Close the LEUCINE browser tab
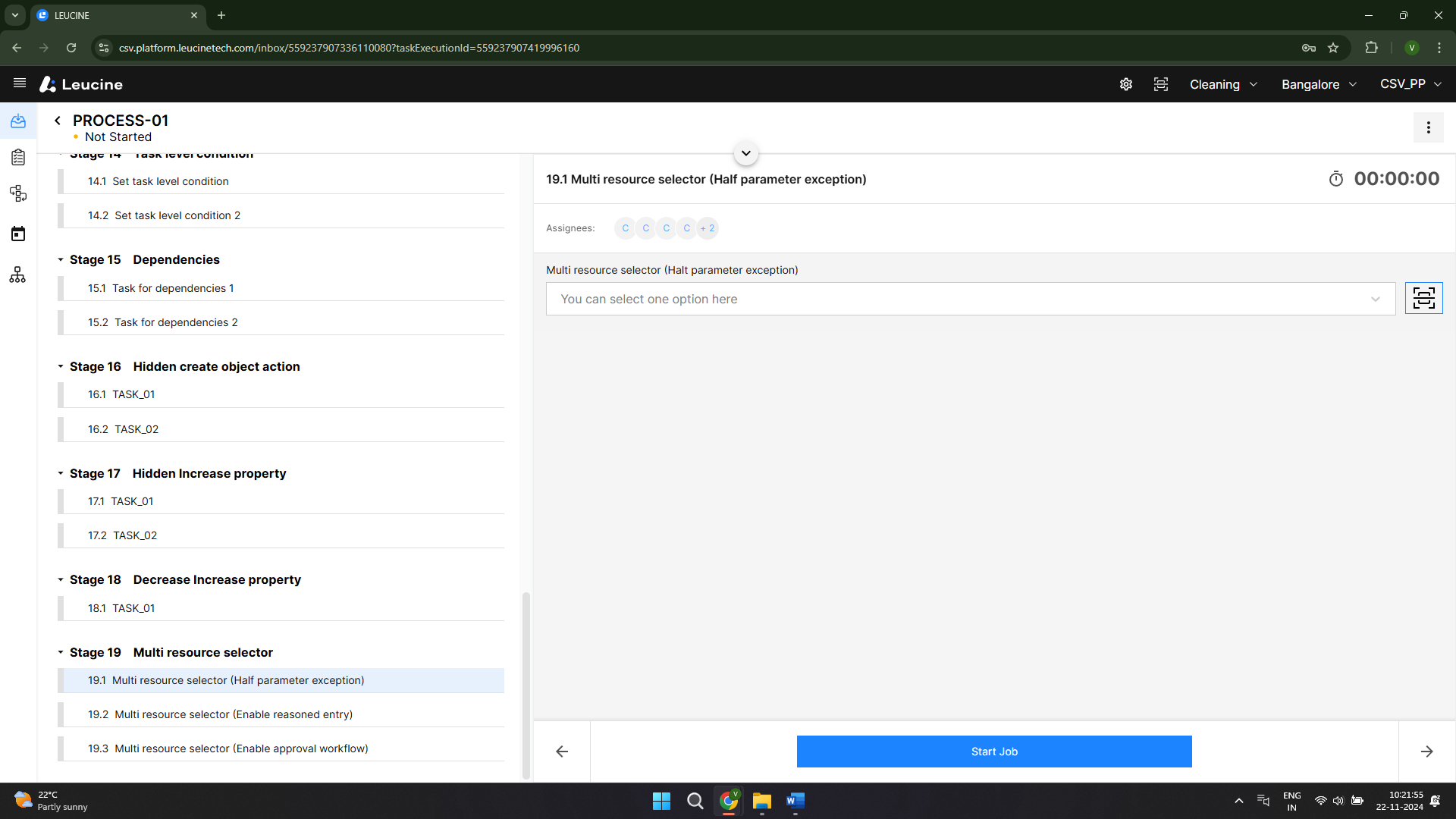Image resolution: width=1456 pixels, height=819 pixels. coord(194,15)
